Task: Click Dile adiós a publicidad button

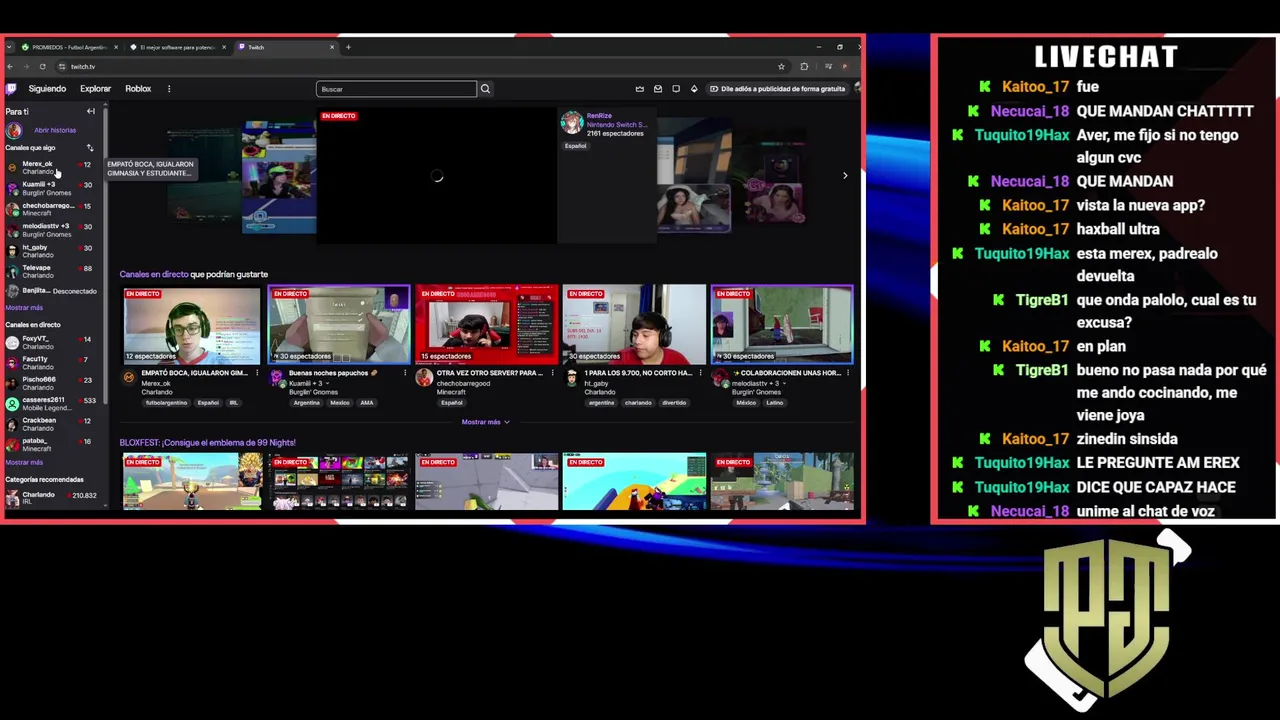Action: pos(777,89)
